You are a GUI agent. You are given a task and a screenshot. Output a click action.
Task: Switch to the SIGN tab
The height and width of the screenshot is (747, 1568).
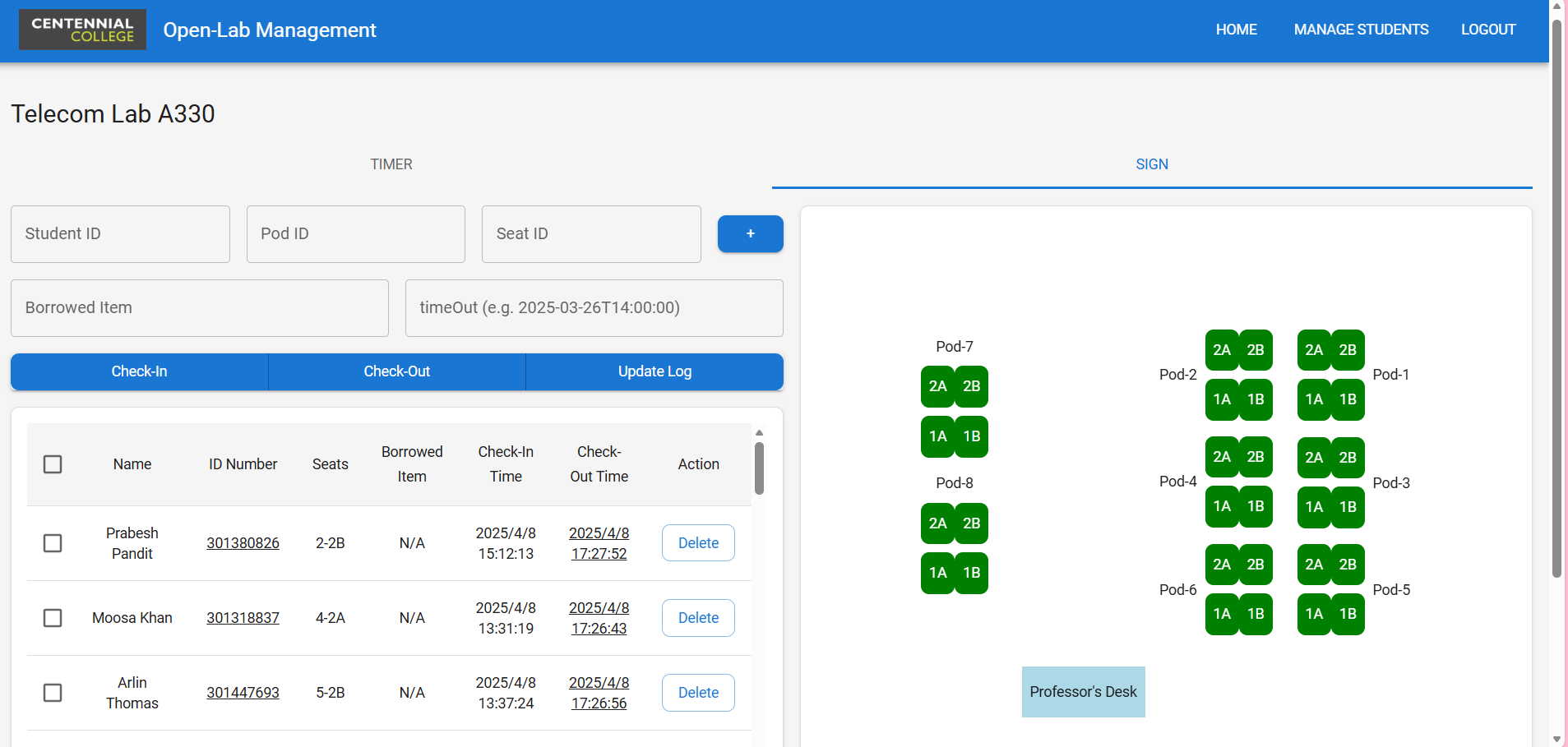click(1151, 164)
